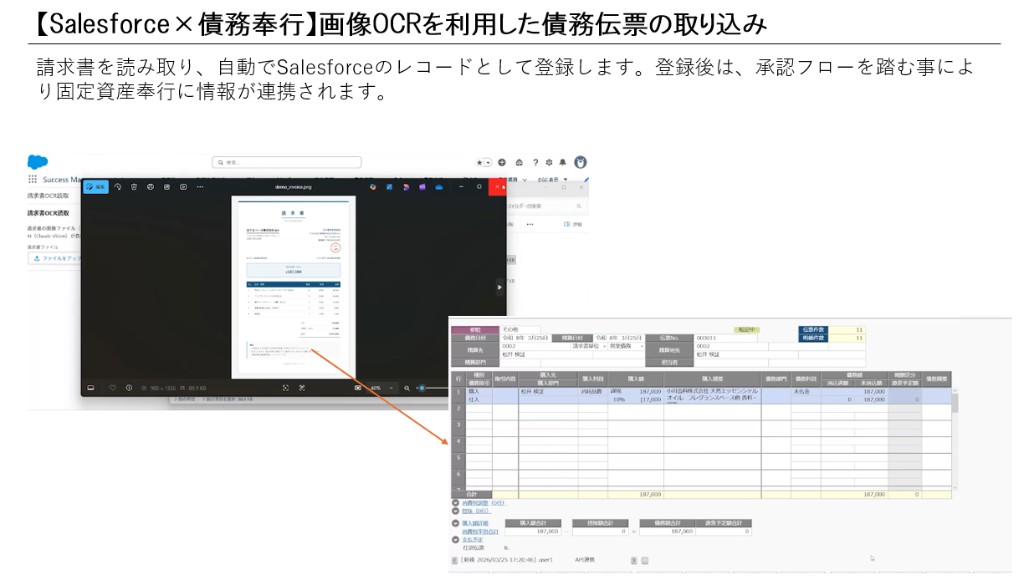Select 請求書OCR読取 in the Salesforce sidebar
The image size is (1024, 580).
tap(48, 195)
